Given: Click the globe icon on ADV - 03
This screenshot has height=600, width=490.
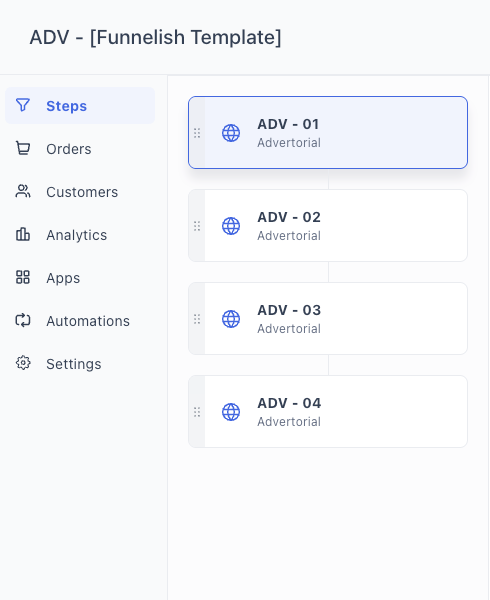Looking at the screenshot, I should (x=231, y=319).
